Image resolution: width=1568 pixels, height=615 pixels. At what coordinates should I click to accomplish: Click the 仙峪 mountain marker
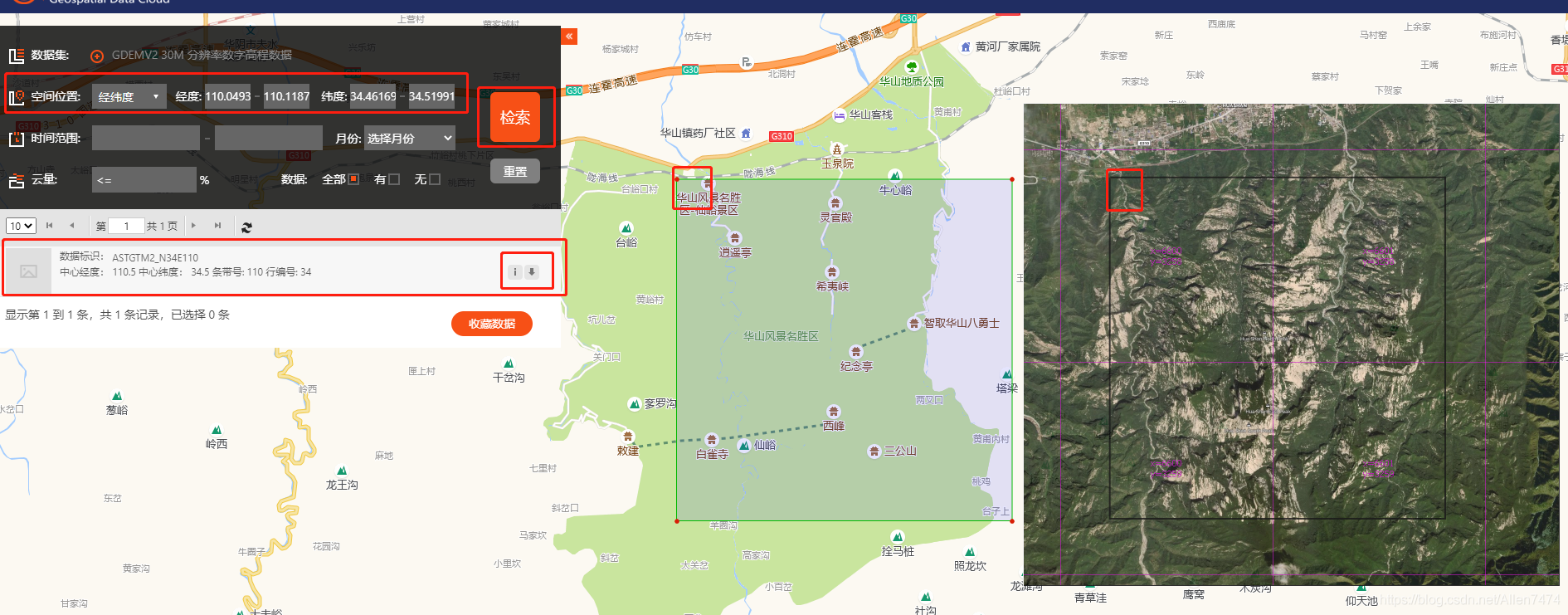[x=743, y=446]
